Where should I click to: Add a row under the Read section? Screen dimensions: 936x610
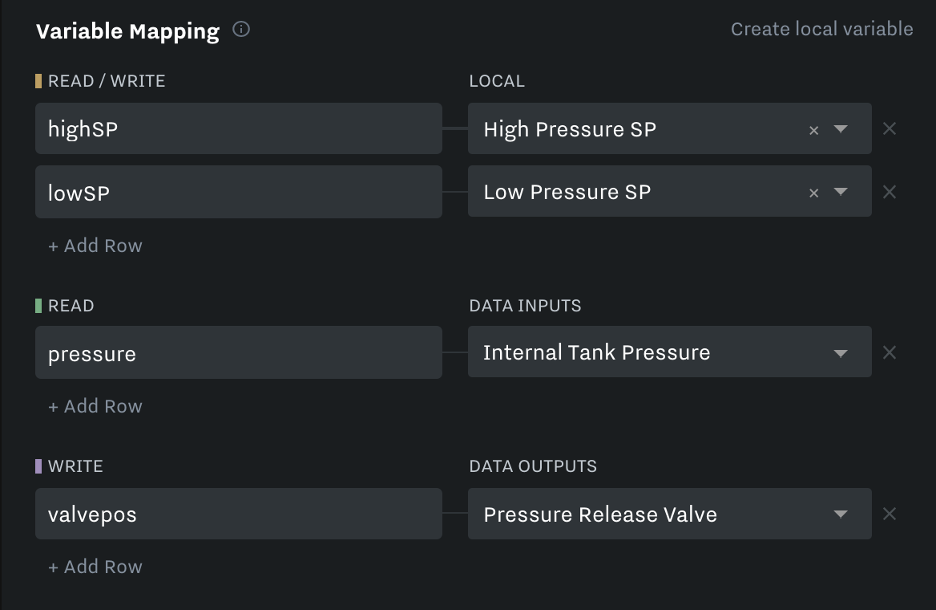[95, 406]
